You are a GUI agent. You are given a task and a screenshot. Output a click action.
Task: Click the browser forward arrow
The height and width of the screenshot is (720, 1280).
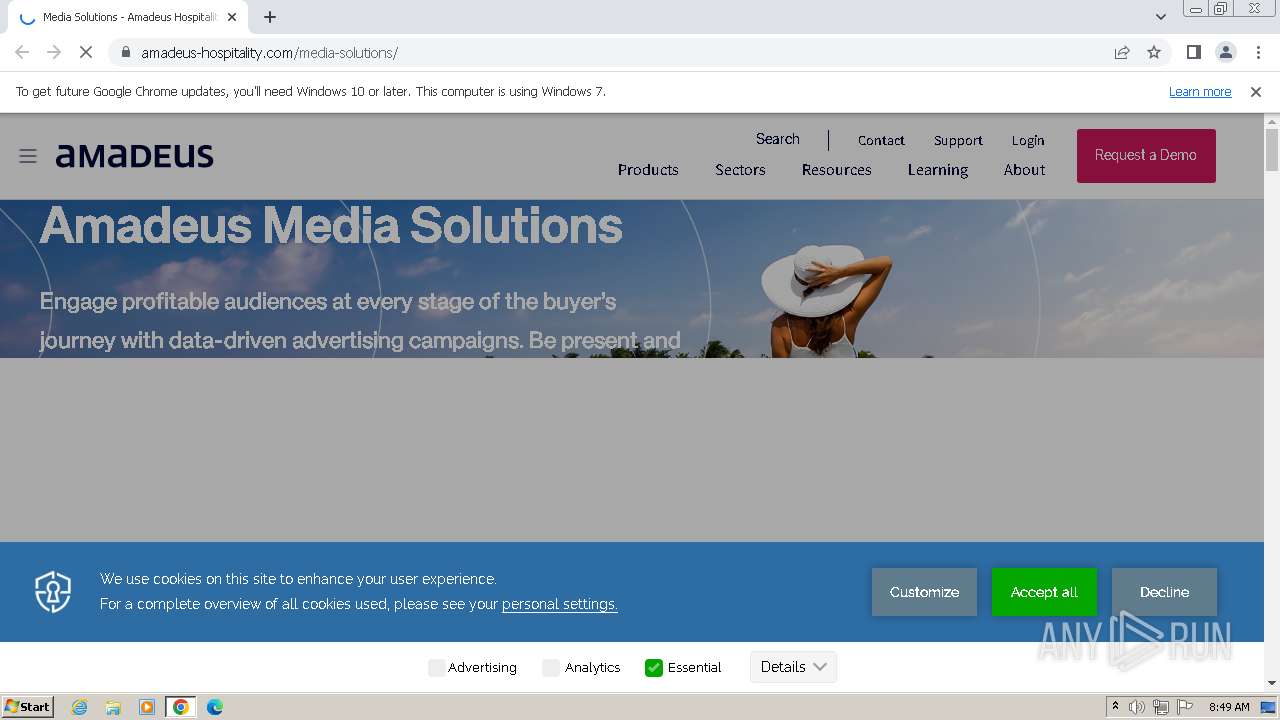coord(54,53)
